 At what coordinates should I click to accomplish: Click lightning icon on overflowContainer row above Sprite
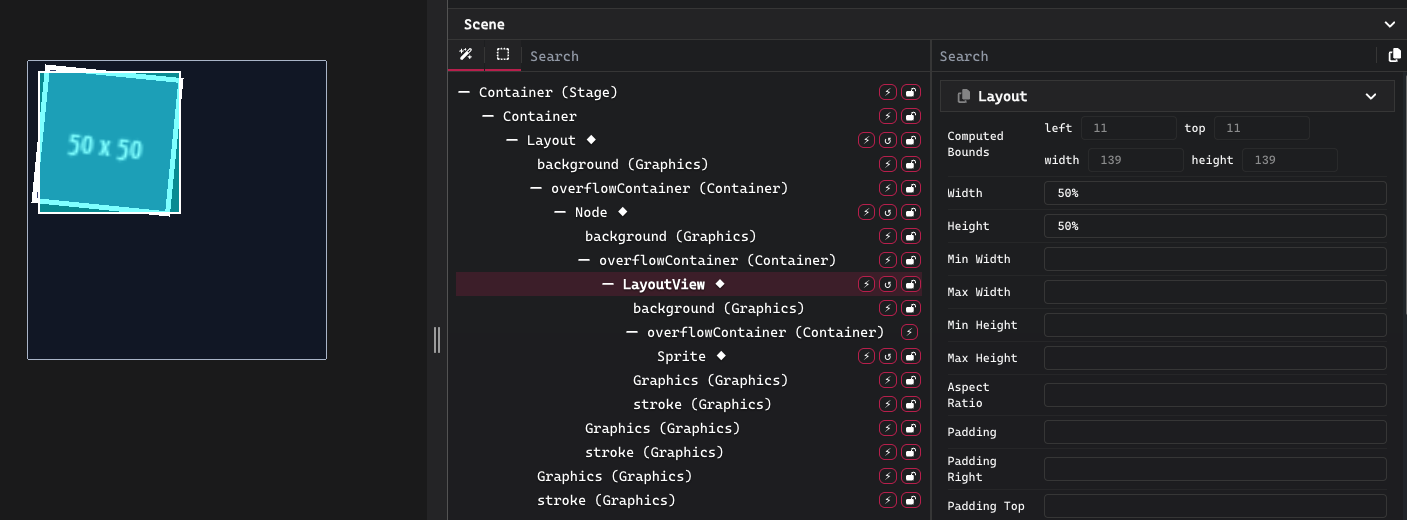click(x=910, y=332)
